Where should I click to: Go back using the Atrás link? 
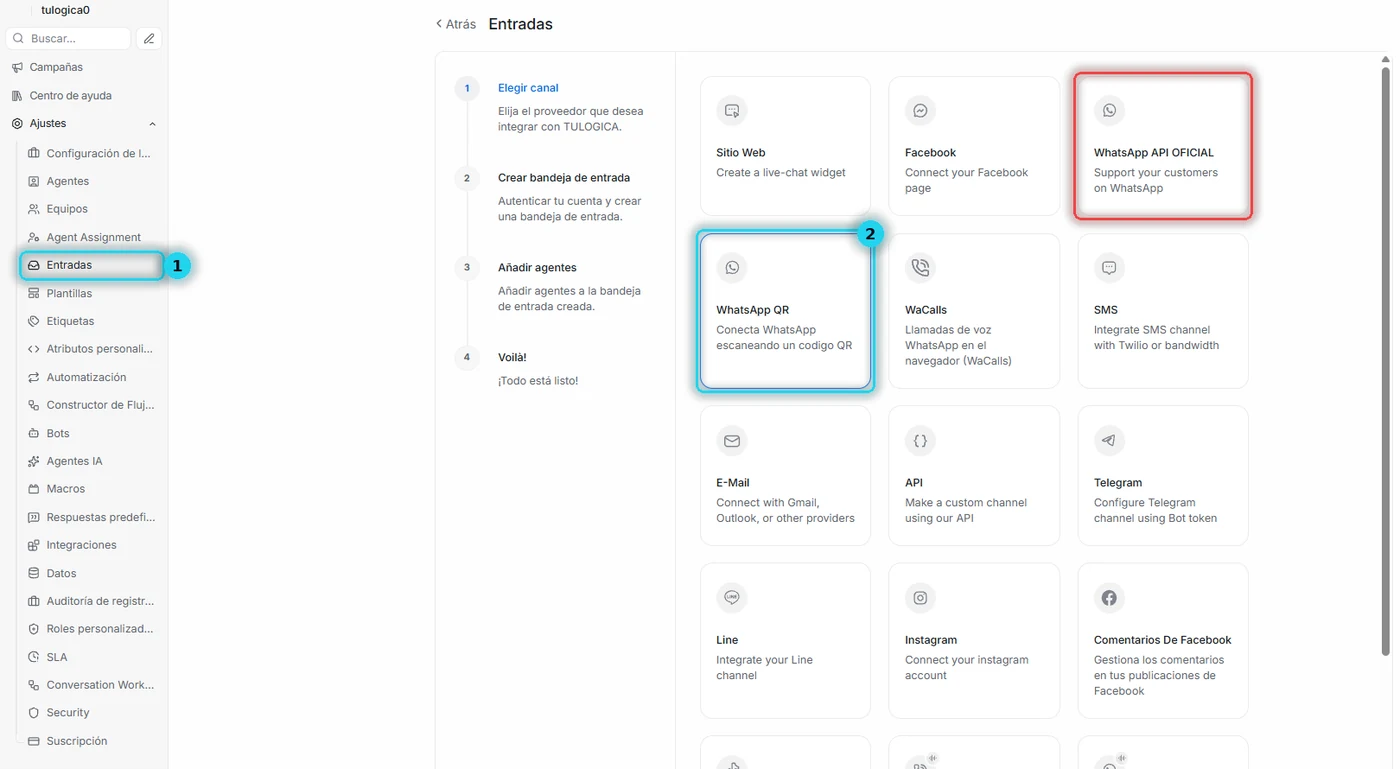coord(456,24)
